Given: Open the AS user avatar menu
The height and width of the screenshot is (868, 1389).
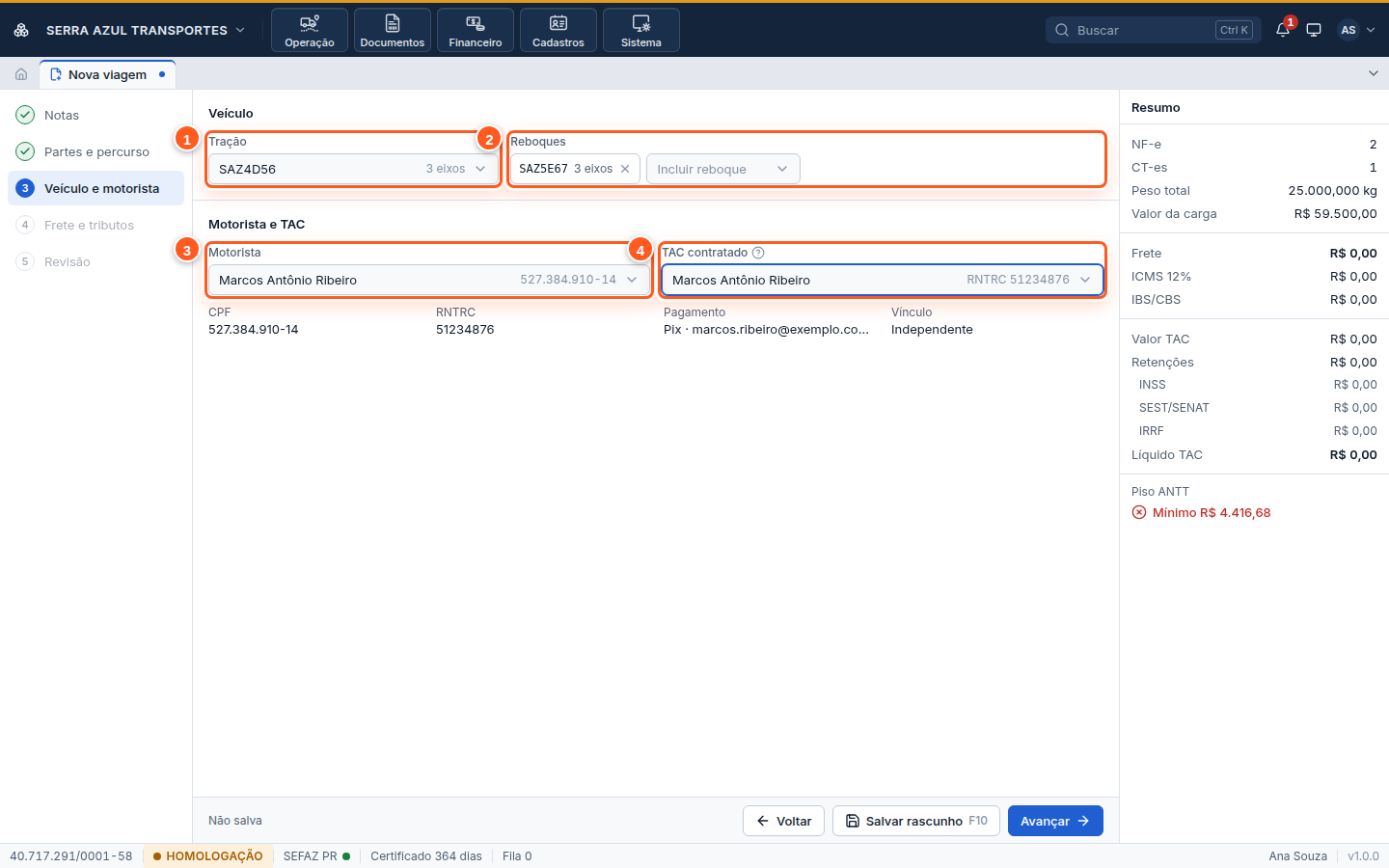Looking at the screenshot, I should tap(1356, 30).
